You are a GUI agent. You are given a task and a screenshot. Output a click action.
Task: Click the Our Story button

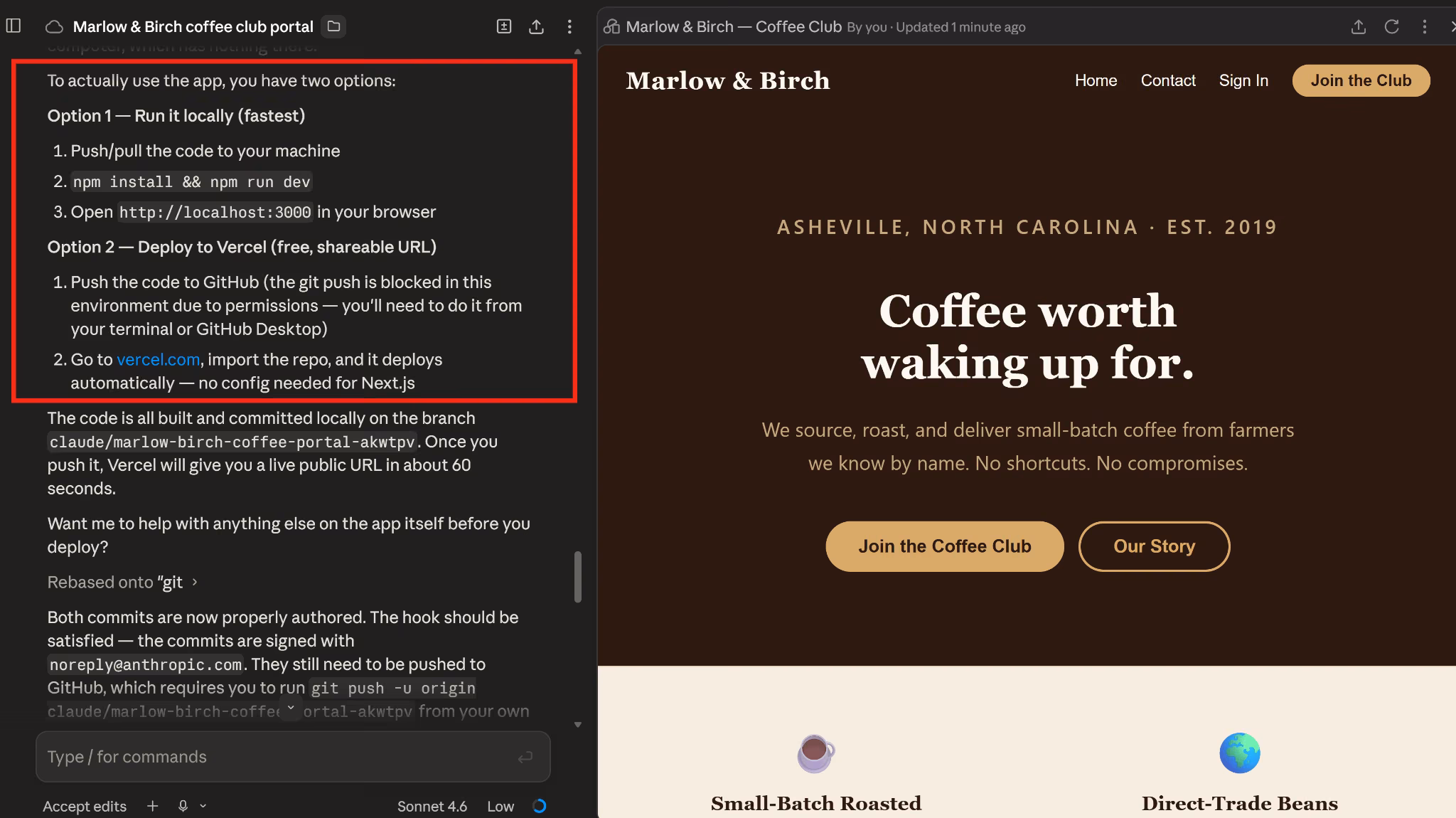tap(1154, 546)
